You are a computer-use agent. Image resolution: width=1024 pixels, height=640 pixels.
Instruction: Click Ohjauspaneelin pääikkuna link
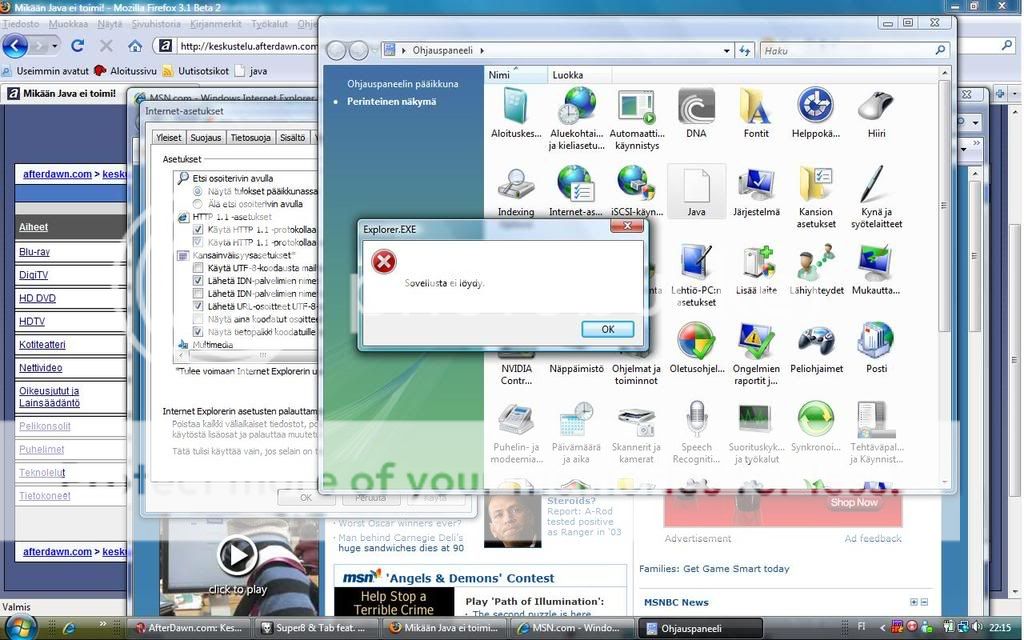pyautogui.click(x=402, y=84)
